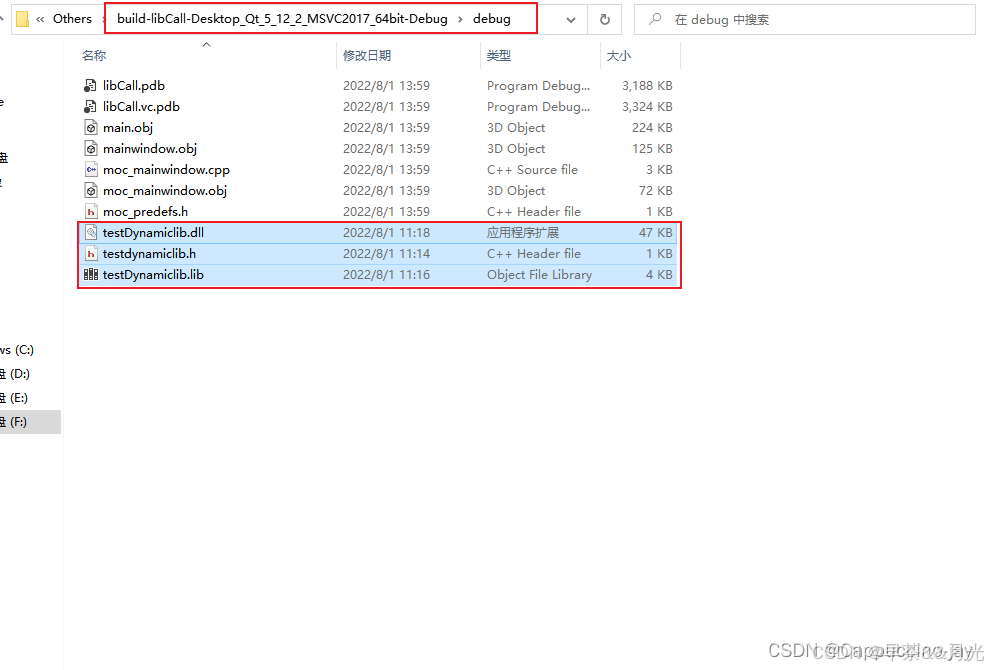Screen dimensions: 988x670
Task: Expand the chevron after the build-libCall folder
Action: click(460, 20)
